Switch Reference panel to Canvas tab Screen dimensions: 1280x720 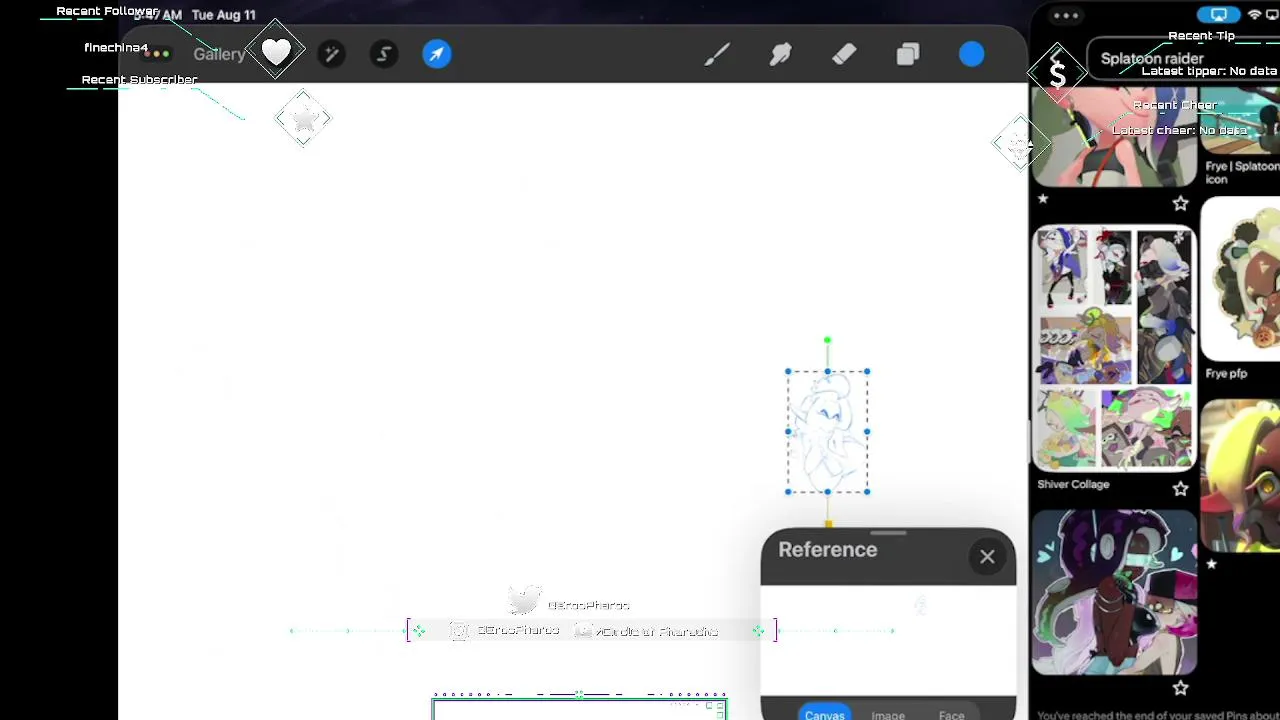[825, 714]
